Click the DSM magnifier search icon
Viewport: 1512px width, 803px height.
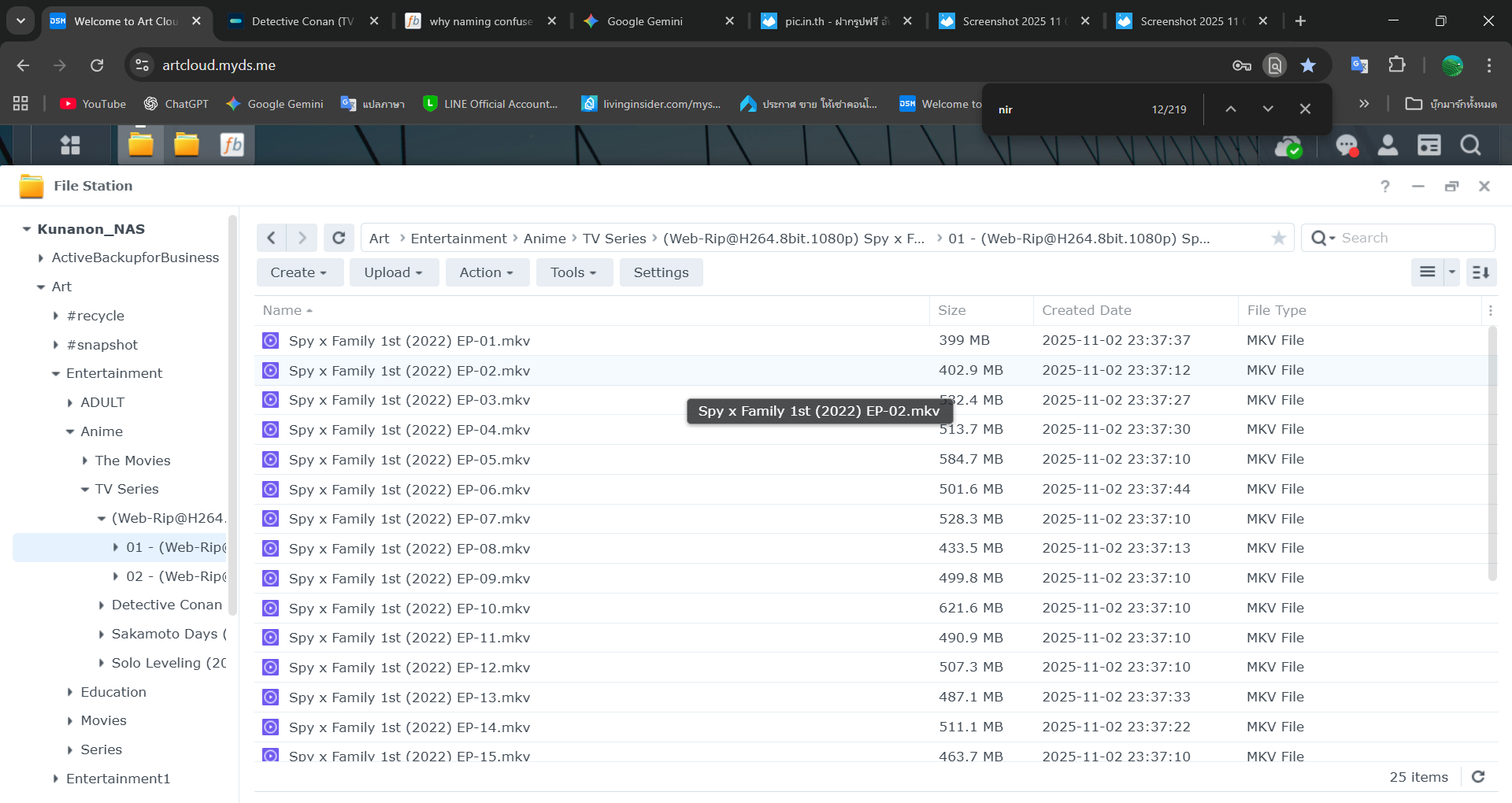point(1469,146)
